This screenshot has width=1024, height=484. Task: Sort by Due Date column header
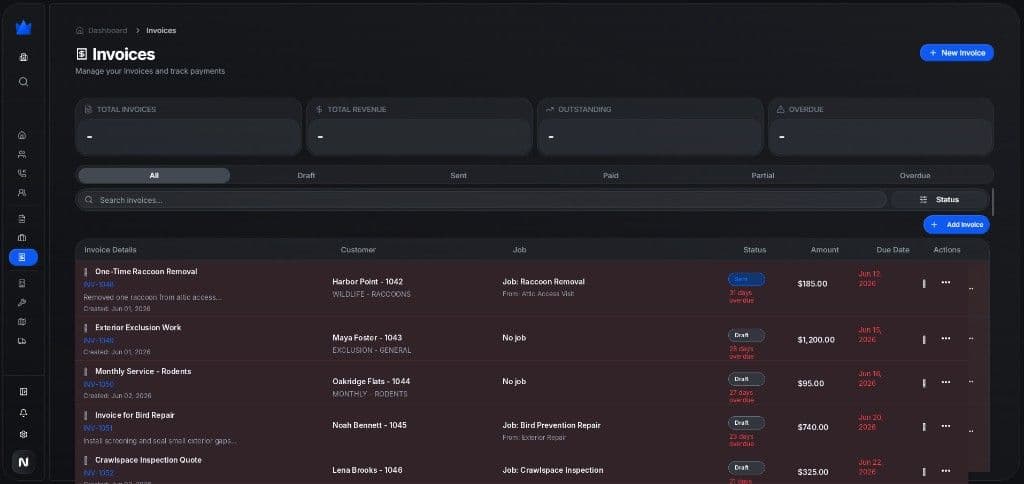893,250
